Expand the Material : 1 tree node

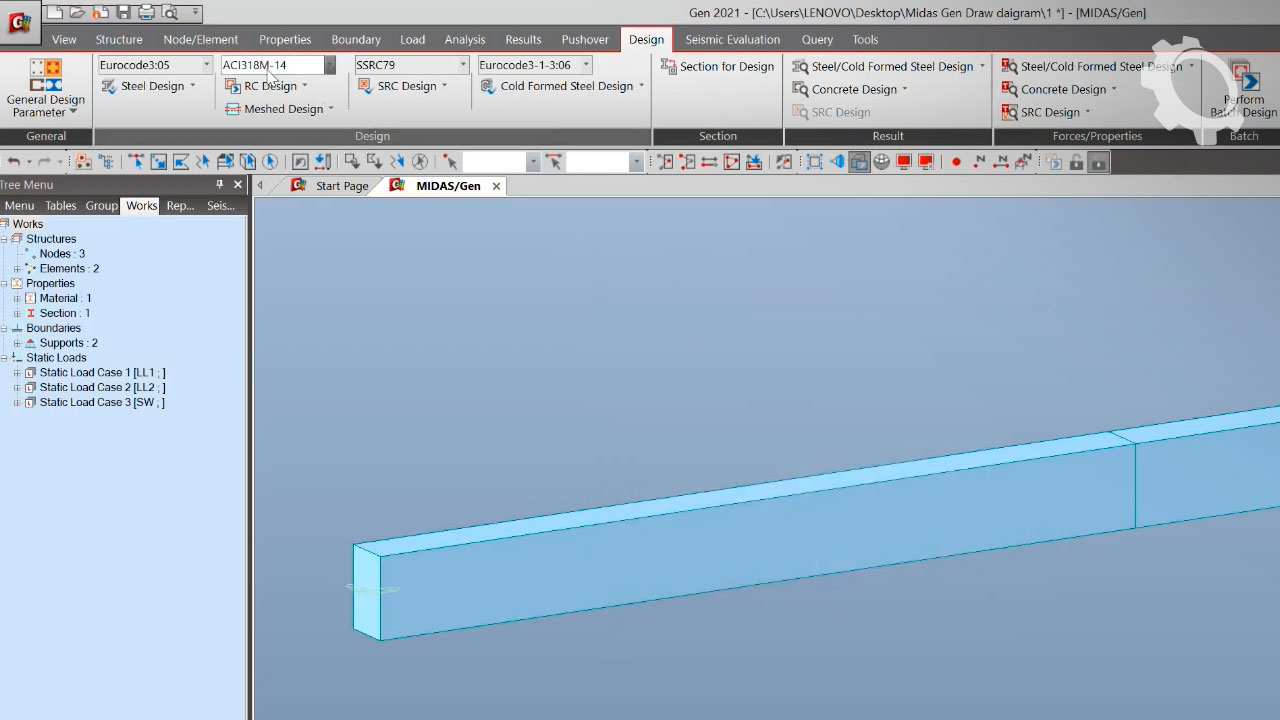click(x=16, y=299)
